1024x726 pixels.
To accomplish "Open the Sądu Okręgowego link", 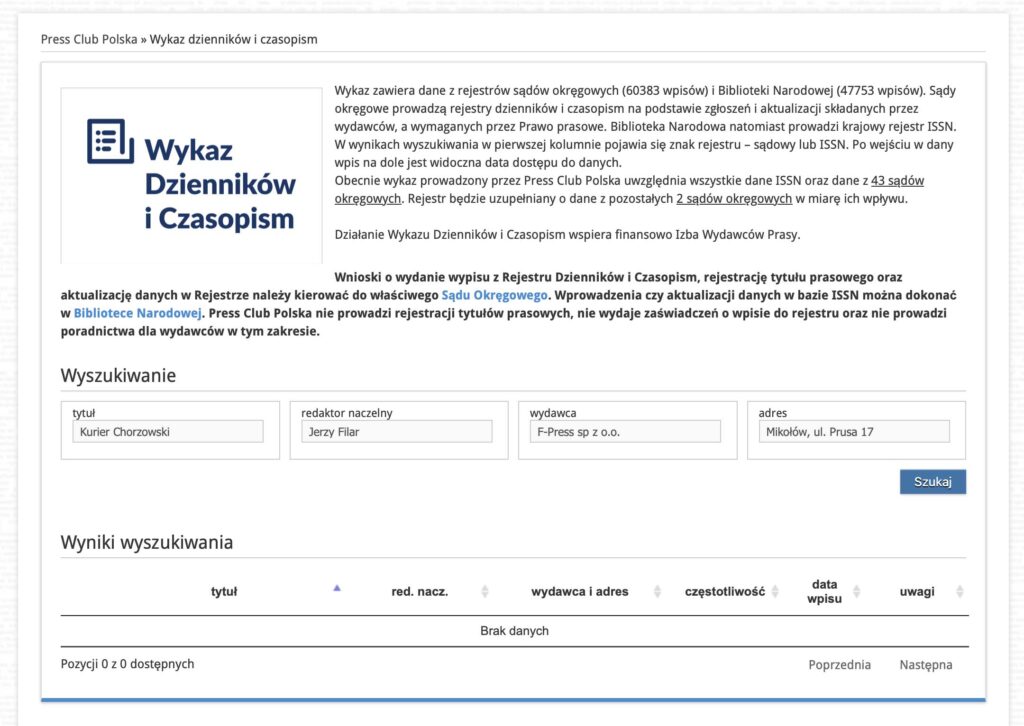I will point(494,296).
